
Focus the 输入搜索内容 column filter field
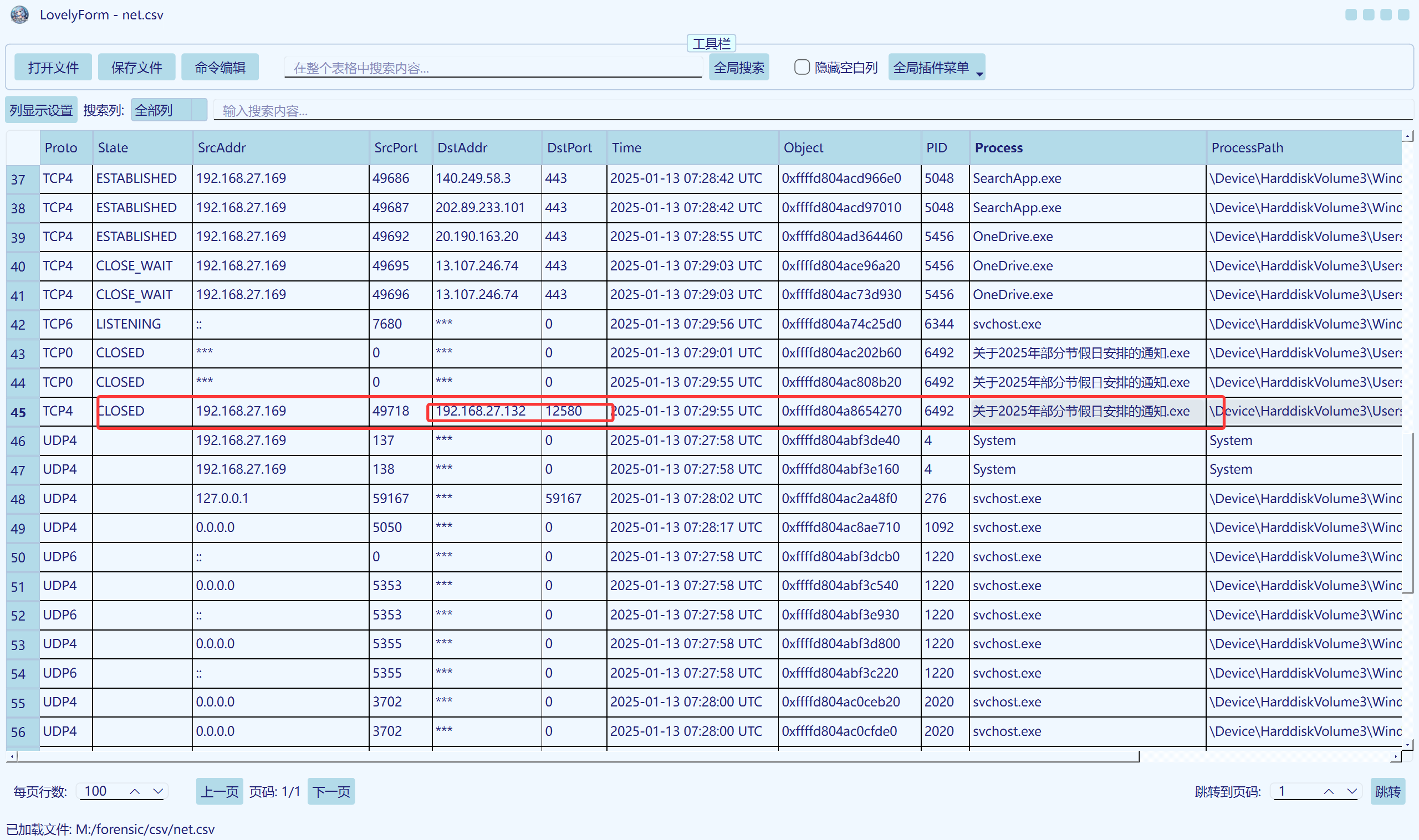click(x=813, y=110)
